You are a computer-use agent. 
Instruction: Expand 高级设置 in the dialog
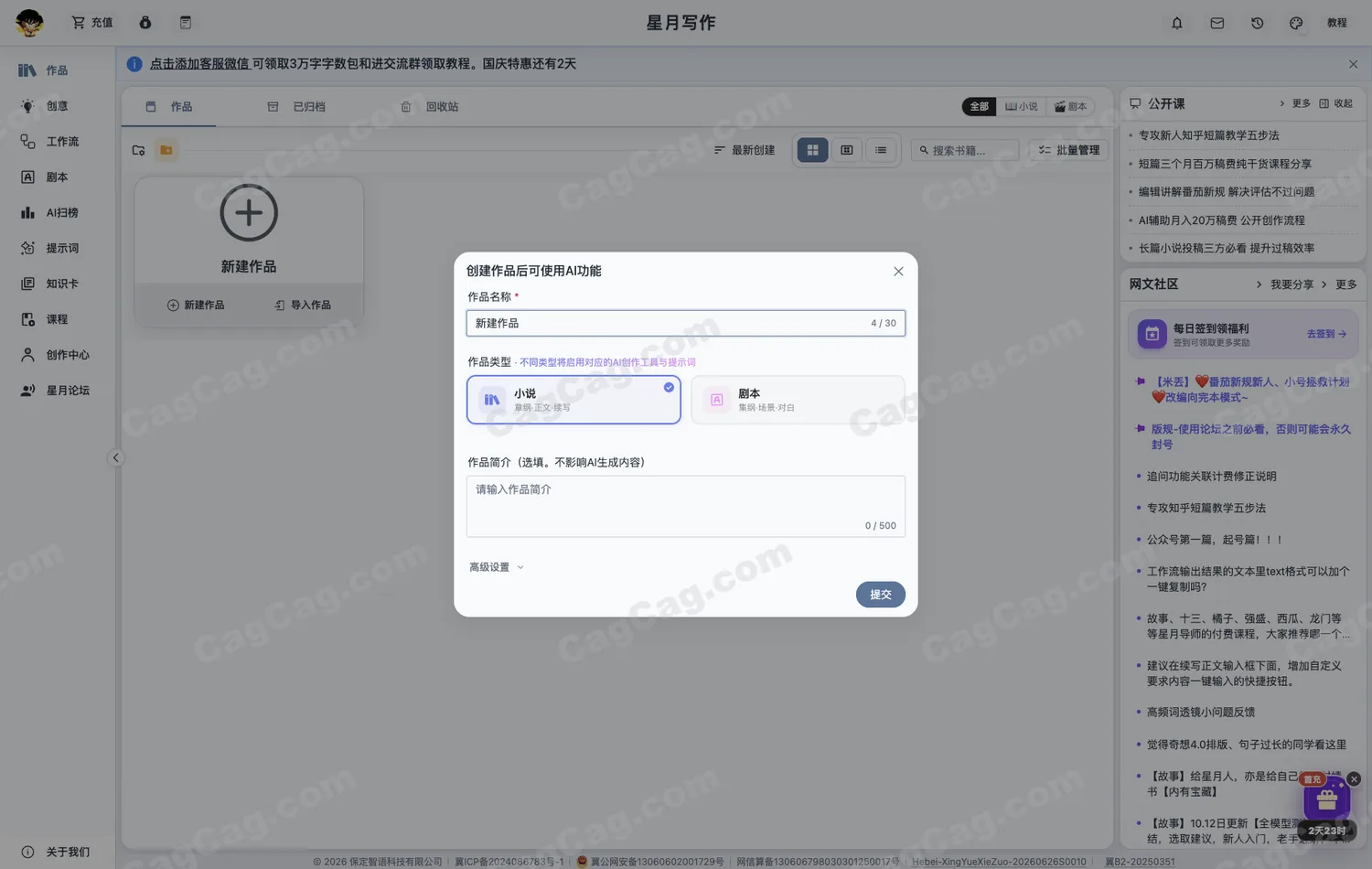pos(497,567)
